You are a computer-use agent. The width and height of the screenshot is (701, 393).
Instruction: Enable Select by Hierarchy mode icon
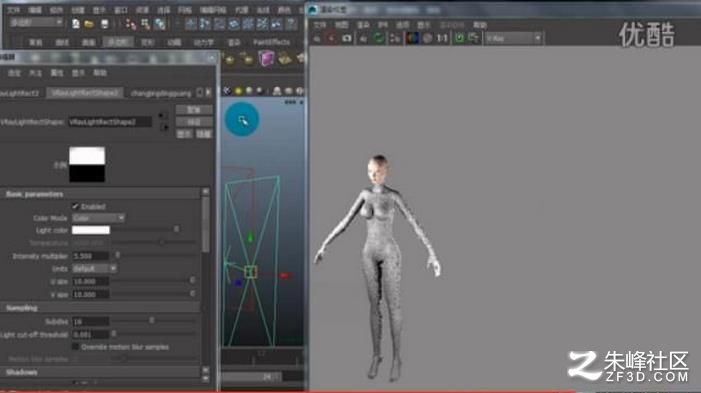(x=131, y=24)
